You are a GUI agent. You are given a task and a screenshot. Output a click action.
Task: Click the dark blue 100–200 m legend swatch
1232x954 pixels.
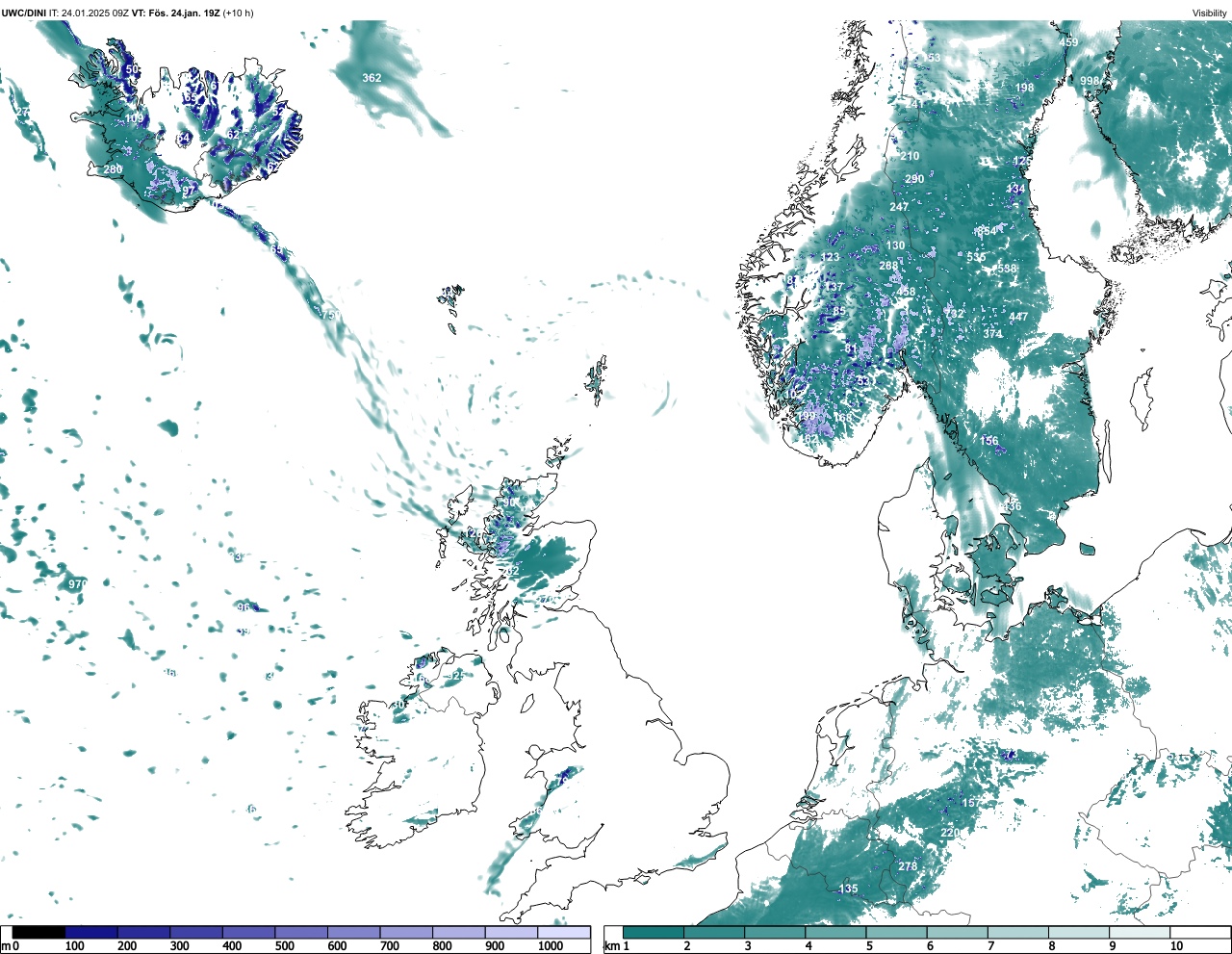pyautogui.click(x=91, y=933)
